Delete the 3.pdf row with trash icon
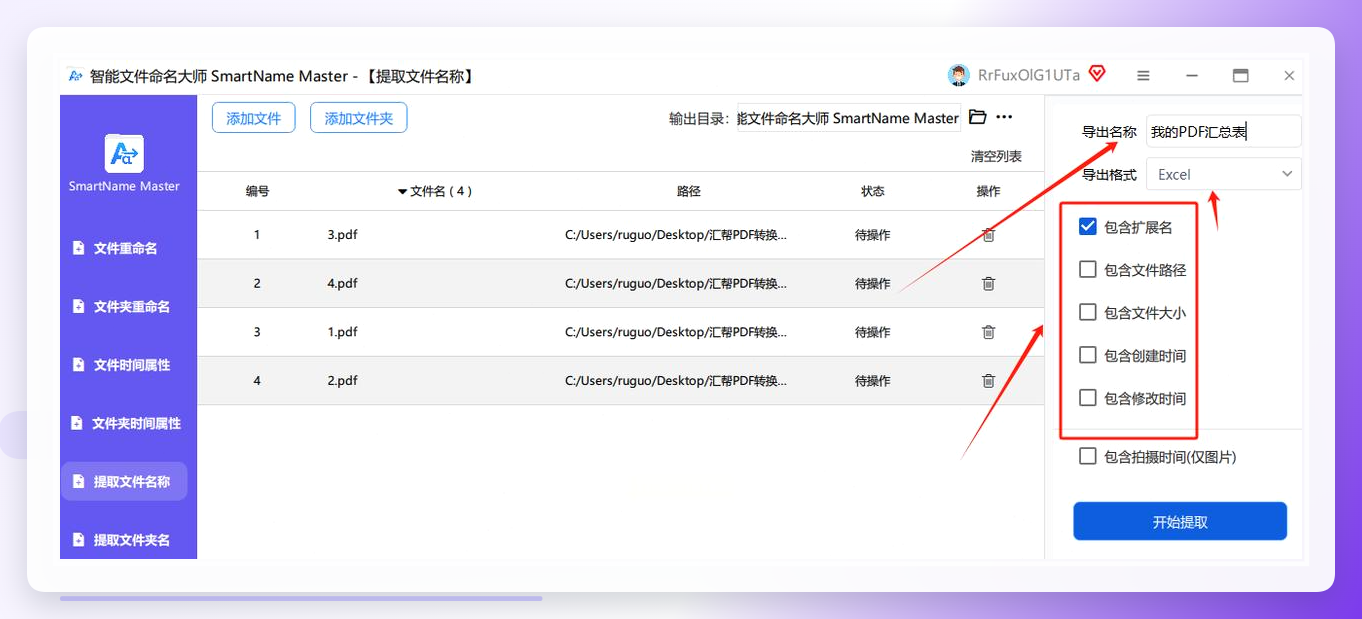The height and width of the screenshot is (619, 1362). 988,235
